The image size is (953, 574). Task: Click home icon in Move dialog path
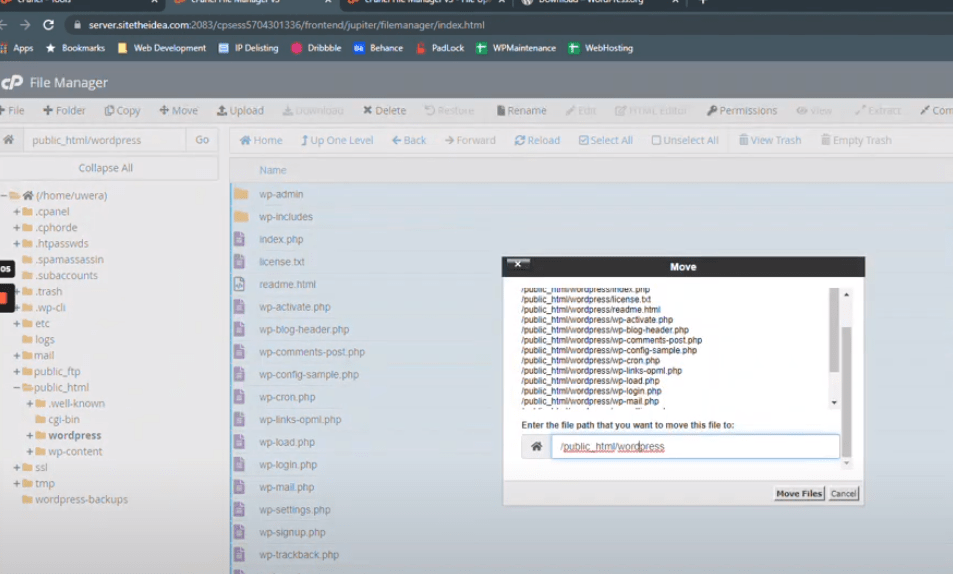[536, 446]
